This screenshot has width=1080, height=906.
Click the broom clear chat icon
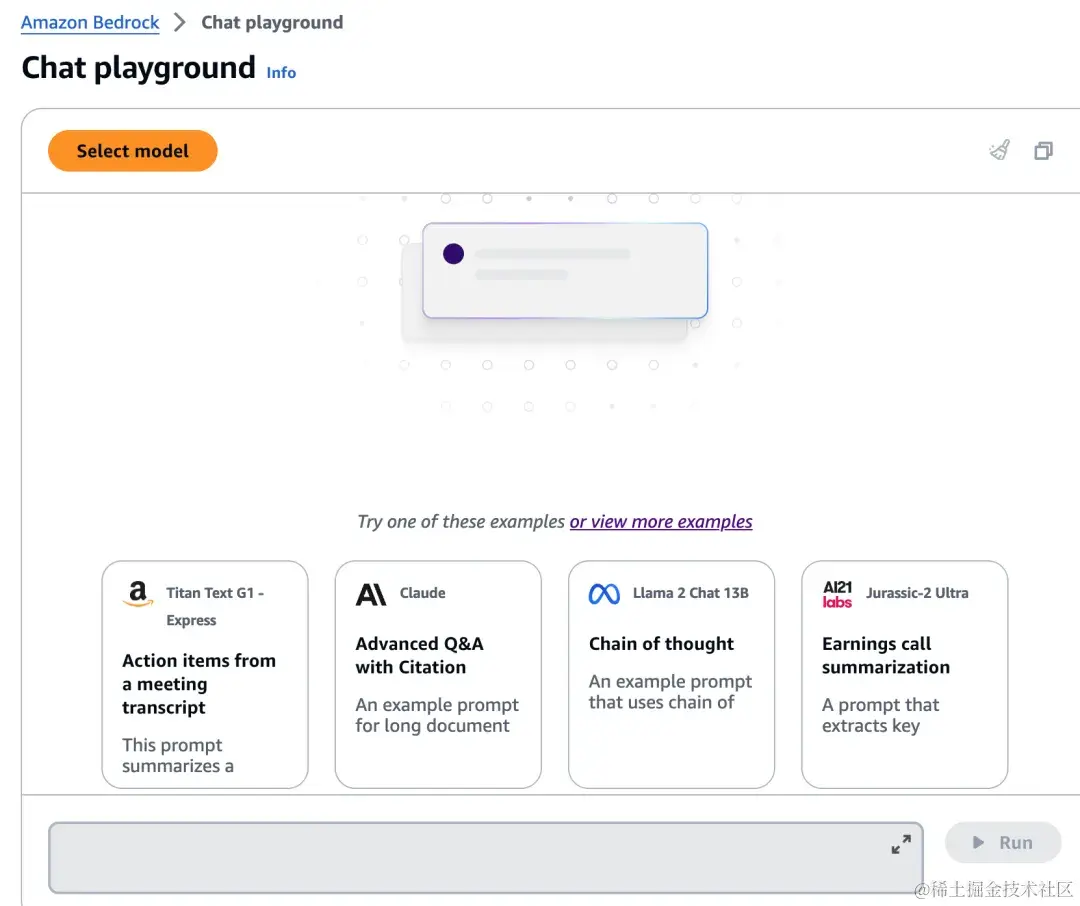[x=999, y=150]
